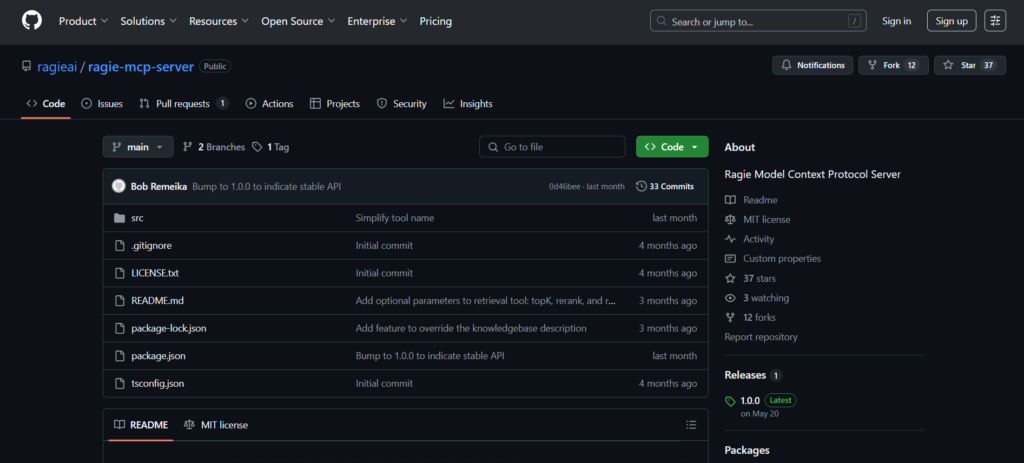The width and height of the screenshot is (1024, 463).
Task: Click the package.json file icon
Action: click(119, 356)
